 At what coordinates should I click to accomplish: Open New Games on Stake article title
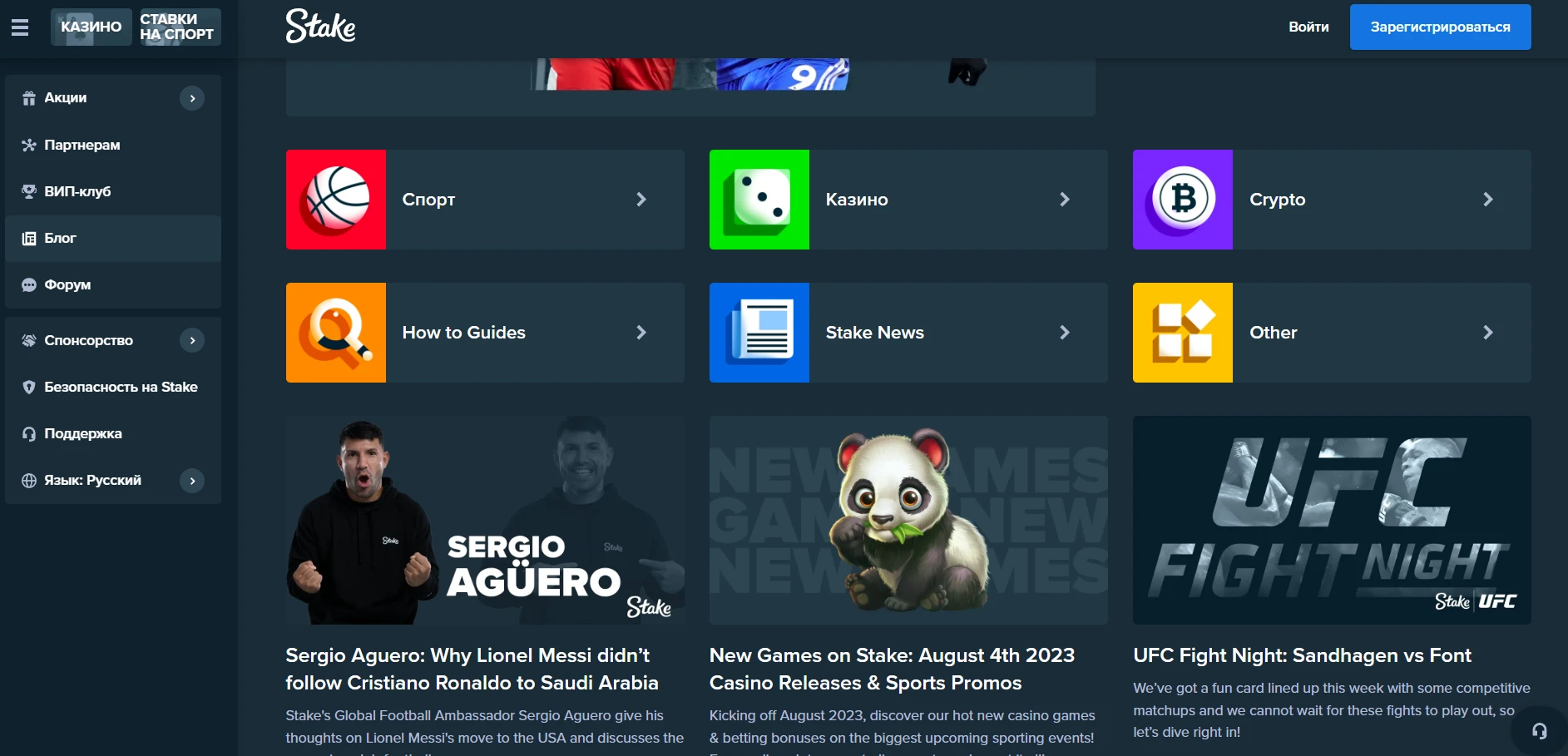point(892,669)
